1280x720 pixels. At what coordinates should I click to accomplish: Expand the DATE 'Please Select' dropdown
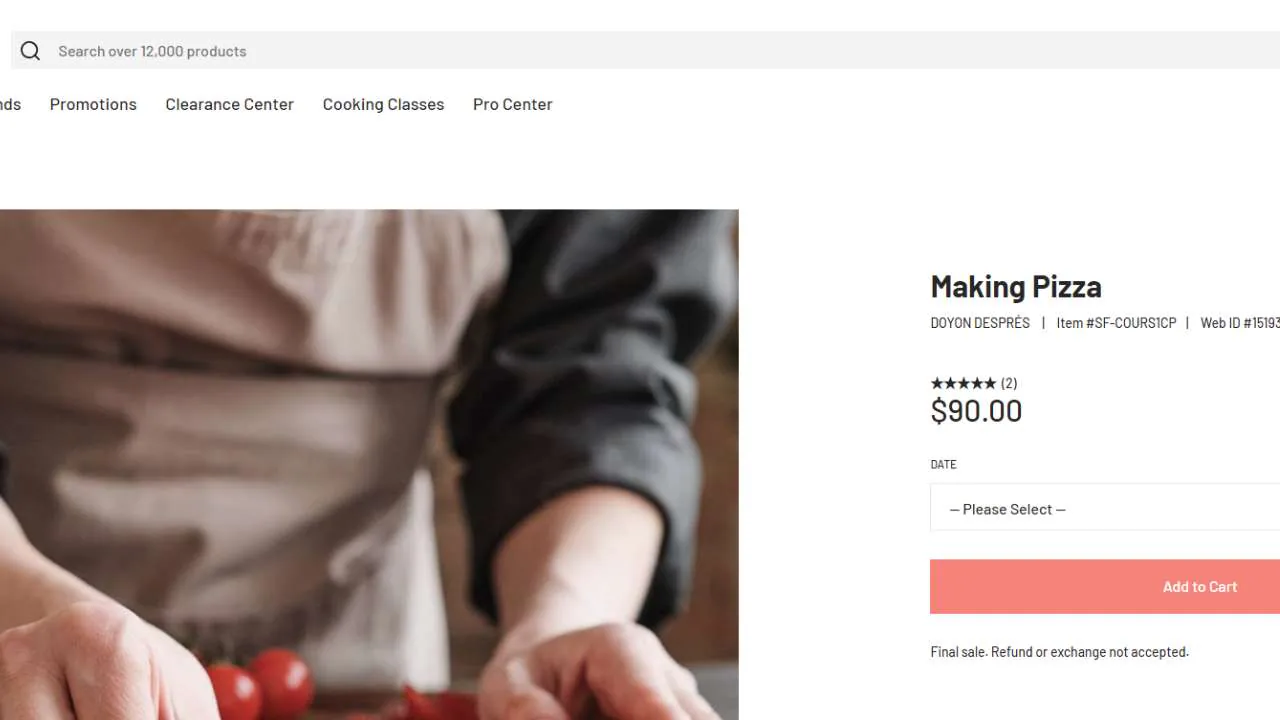[1105, 509]
